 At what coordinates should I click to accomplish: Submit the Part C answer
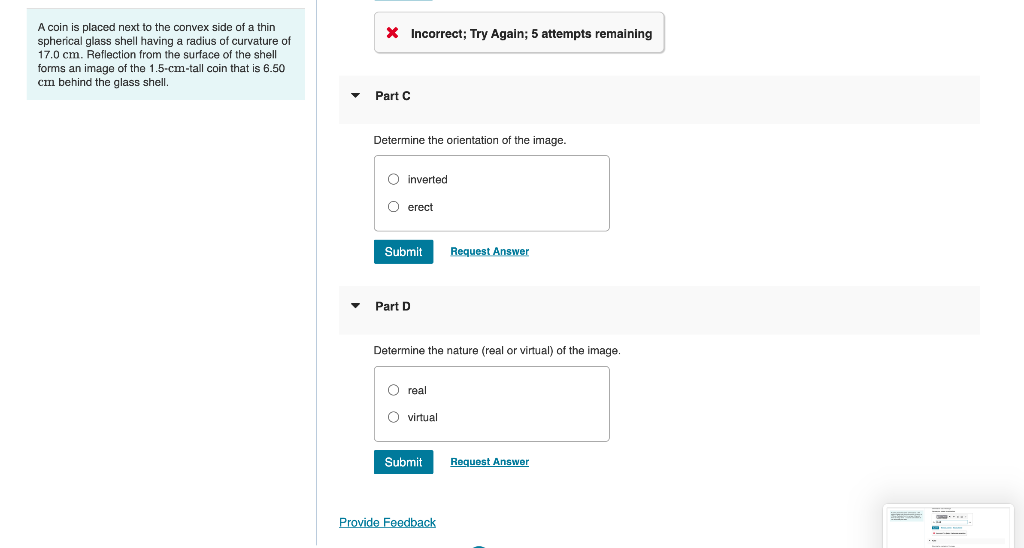(x=403, y=252)
